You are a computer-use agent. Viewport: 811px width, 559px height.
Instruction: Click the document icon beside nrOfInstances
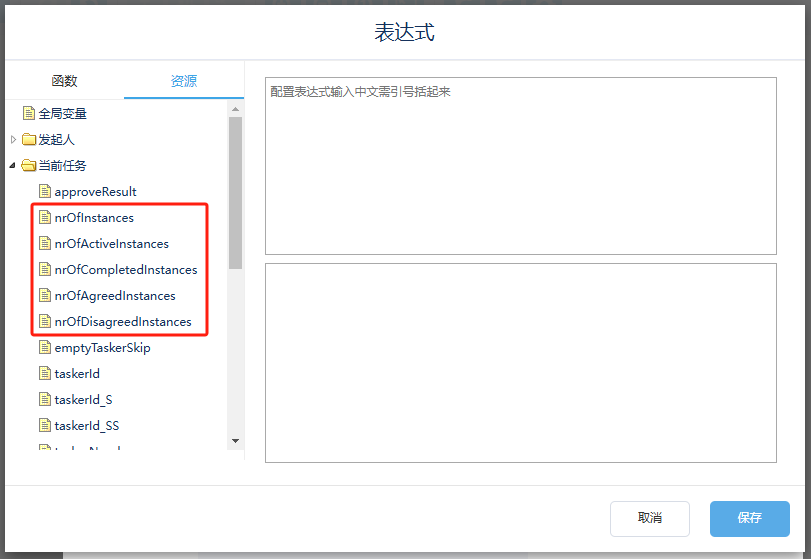[44, 217]
